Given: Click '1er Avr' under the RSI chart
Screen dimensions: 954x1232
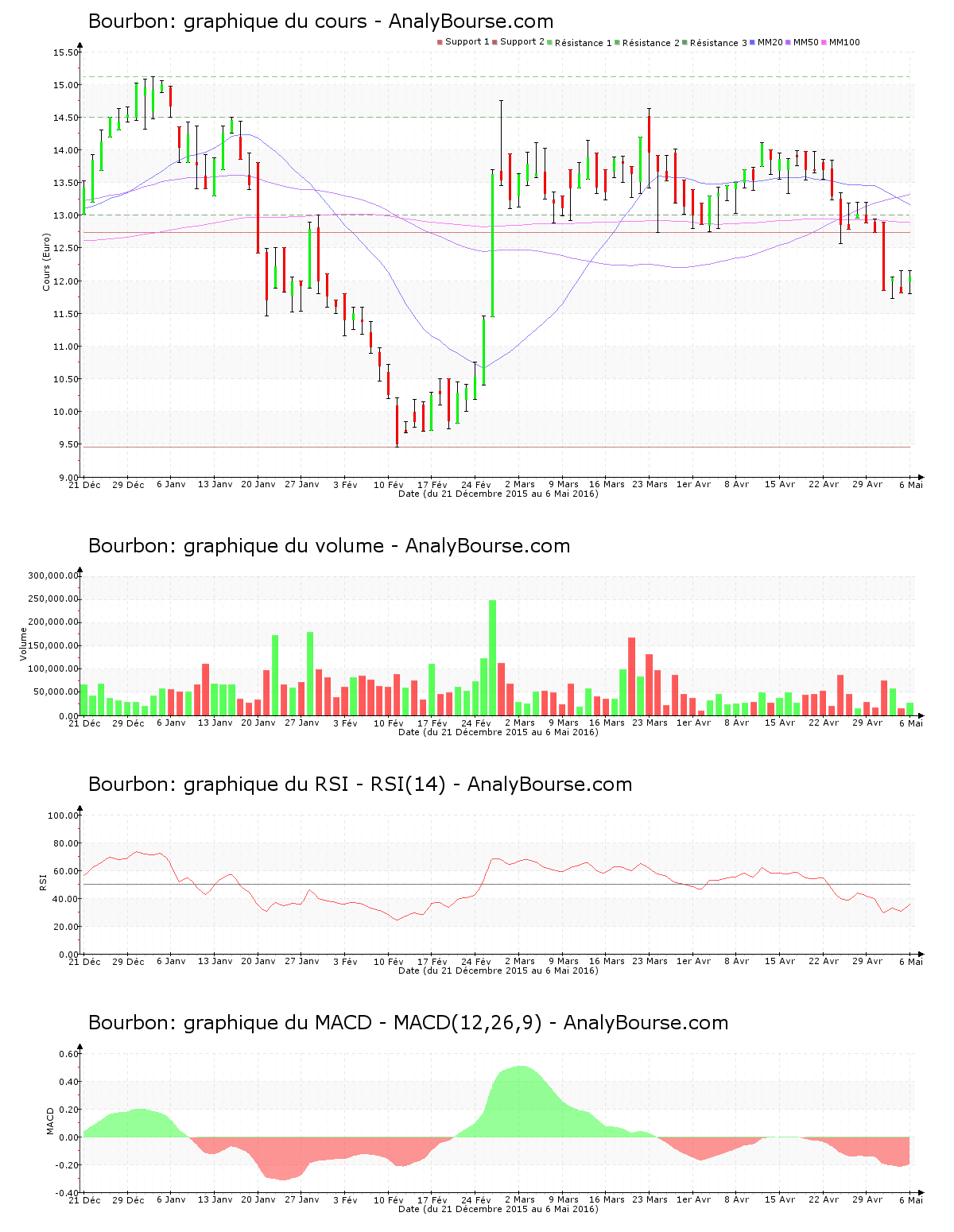Looking at the screenshot, I should 693,962.
